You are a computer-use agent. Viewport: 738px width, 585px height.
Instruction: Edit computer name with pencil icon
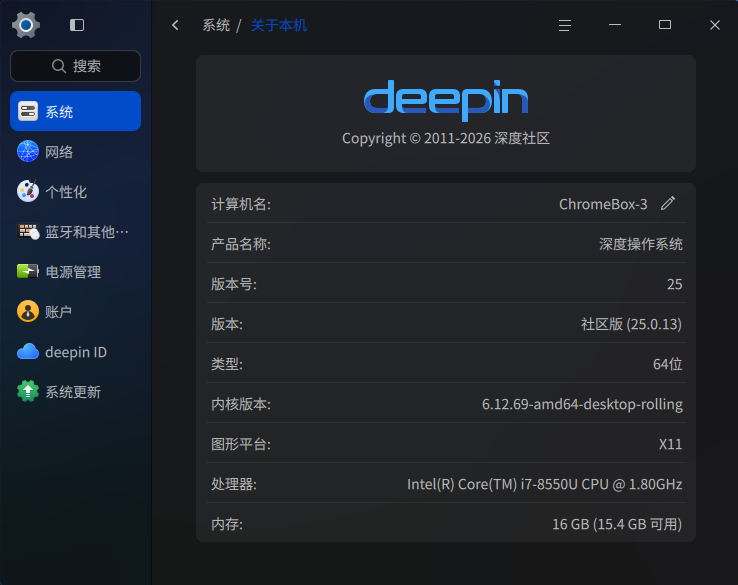[668, 203]
